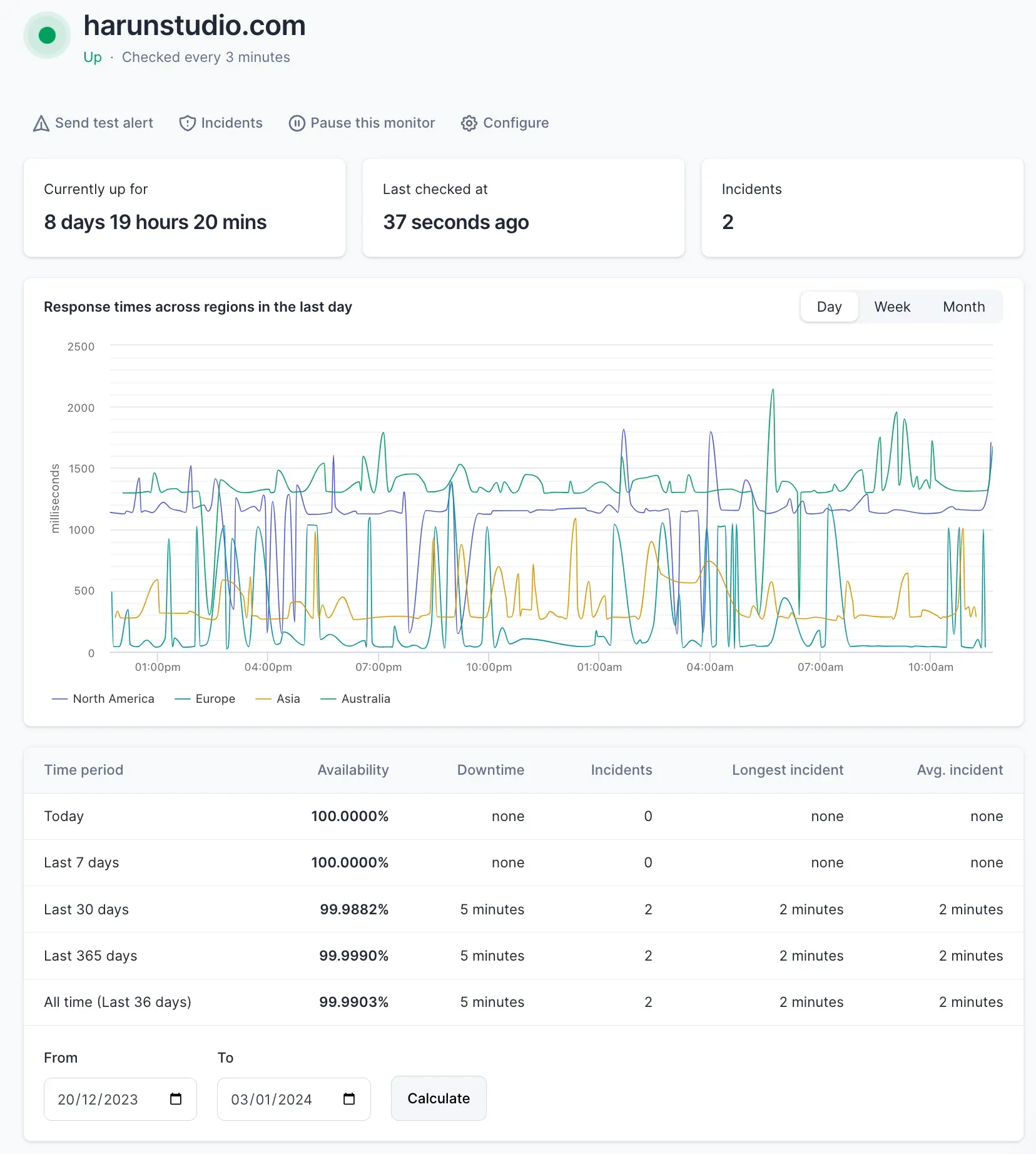1036x1154 pixels.
Task: Switch to the Month view
Action: click(x=963, y=307)
